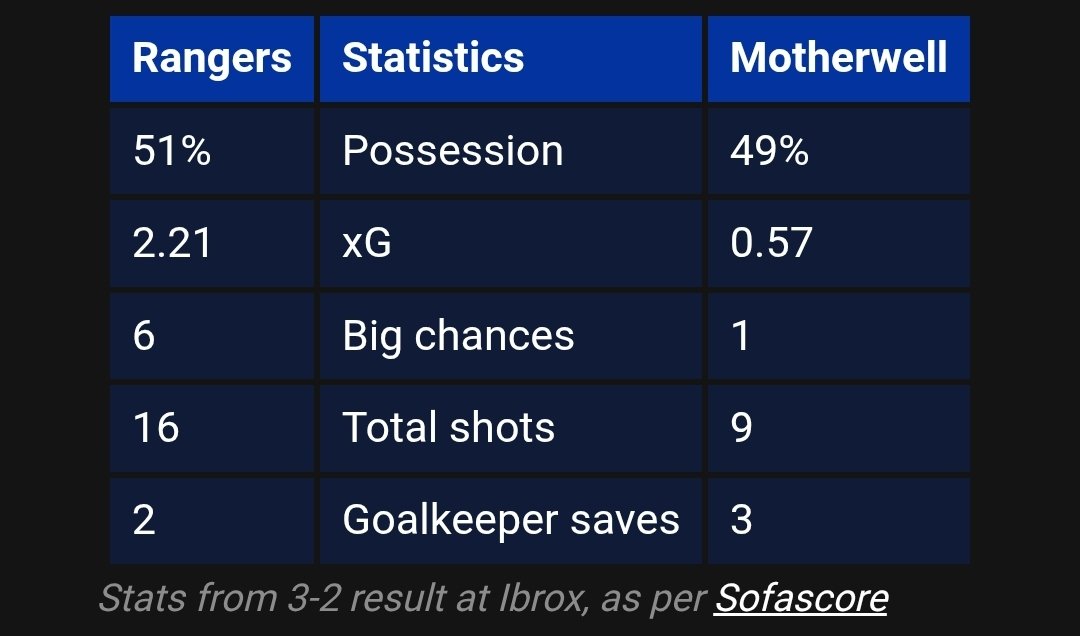Select the Total shots row label
Screen dimensions: 1080x636
(x=448, y=428)
